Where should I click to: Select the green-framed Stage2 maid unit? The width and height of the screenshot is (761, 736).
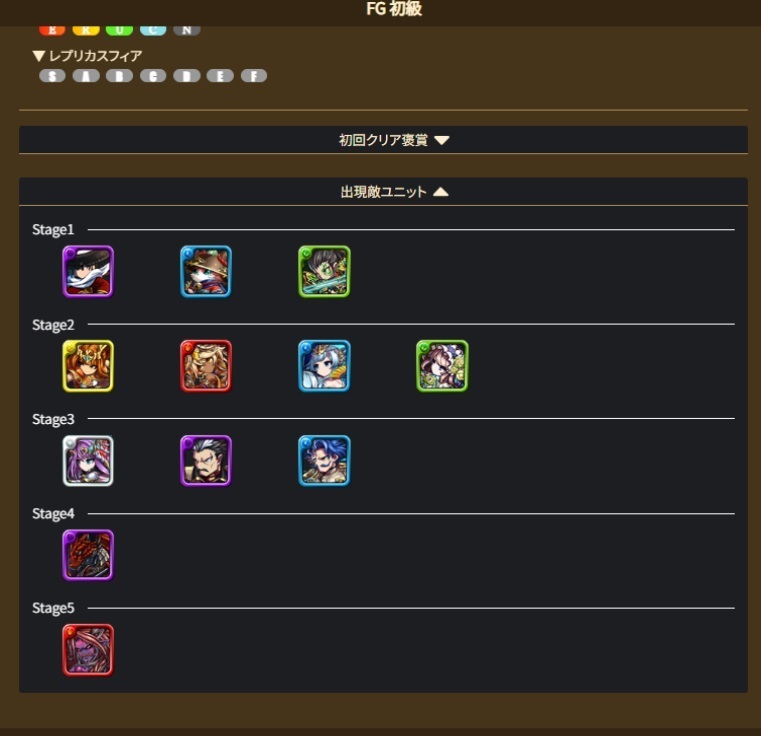[442, 366]
